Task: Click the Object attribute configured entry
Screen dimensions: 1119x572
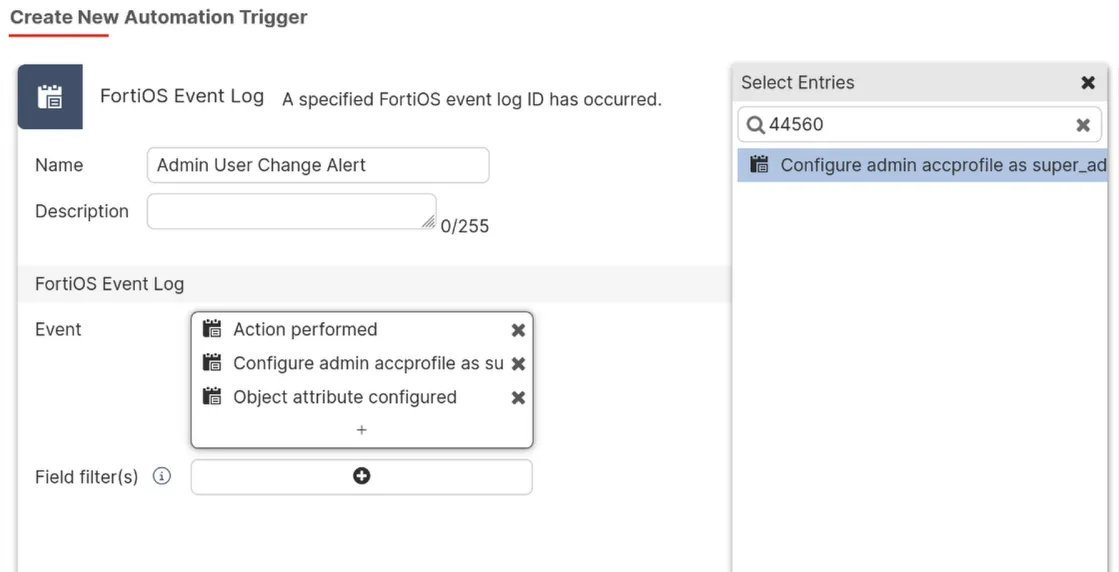Action: [363, 397]
